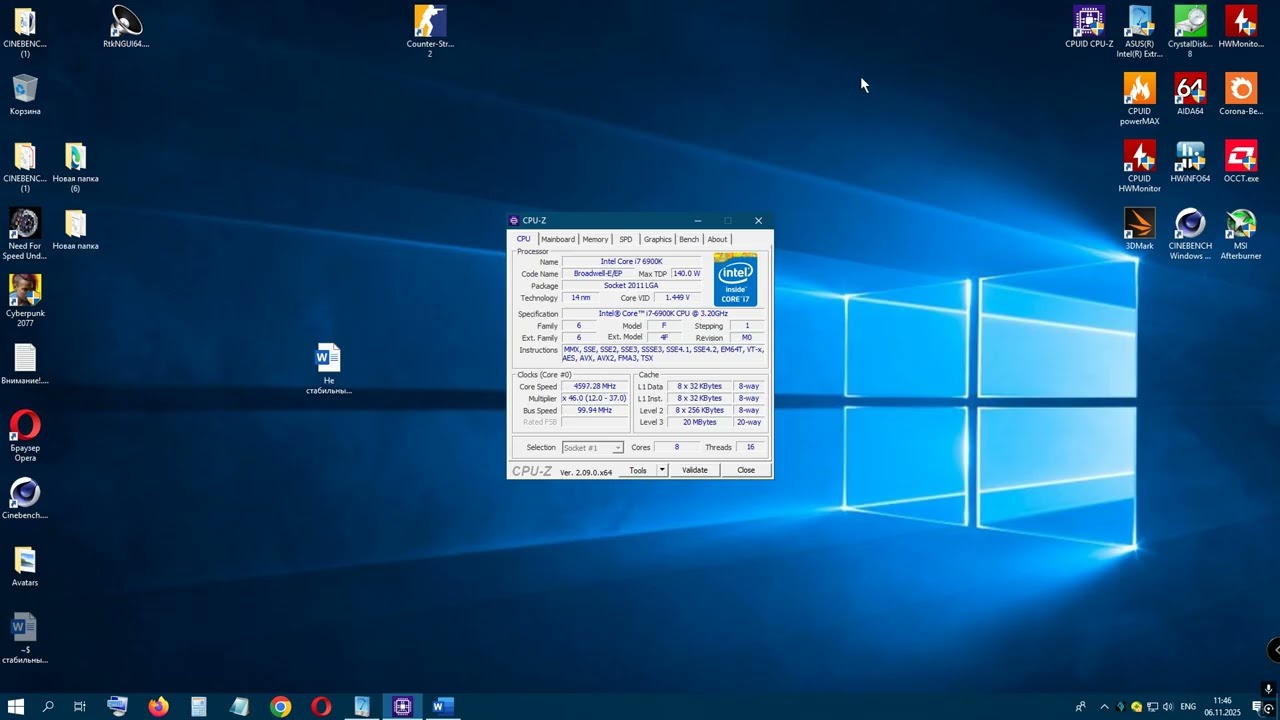Screen dimensions: 1280x720
Task: Open the Bench tab in CPU-Z
Action: (689, 239)
